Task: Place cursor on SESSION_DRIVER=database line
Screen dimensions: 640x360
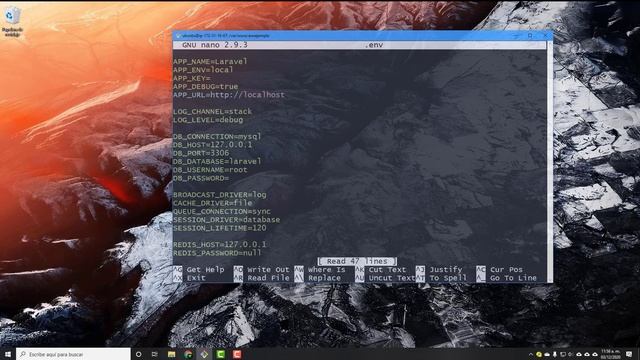Action: 227,220
